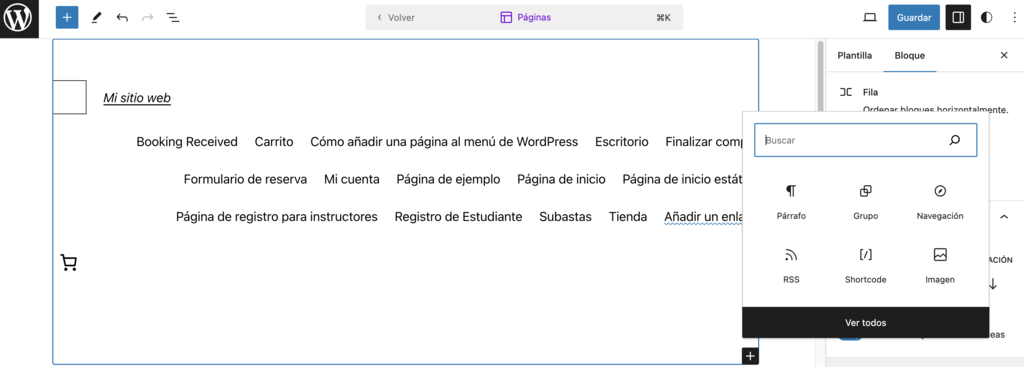
Task: Click Cómo añadir una página menu item
Action: [x=444, y=142]
